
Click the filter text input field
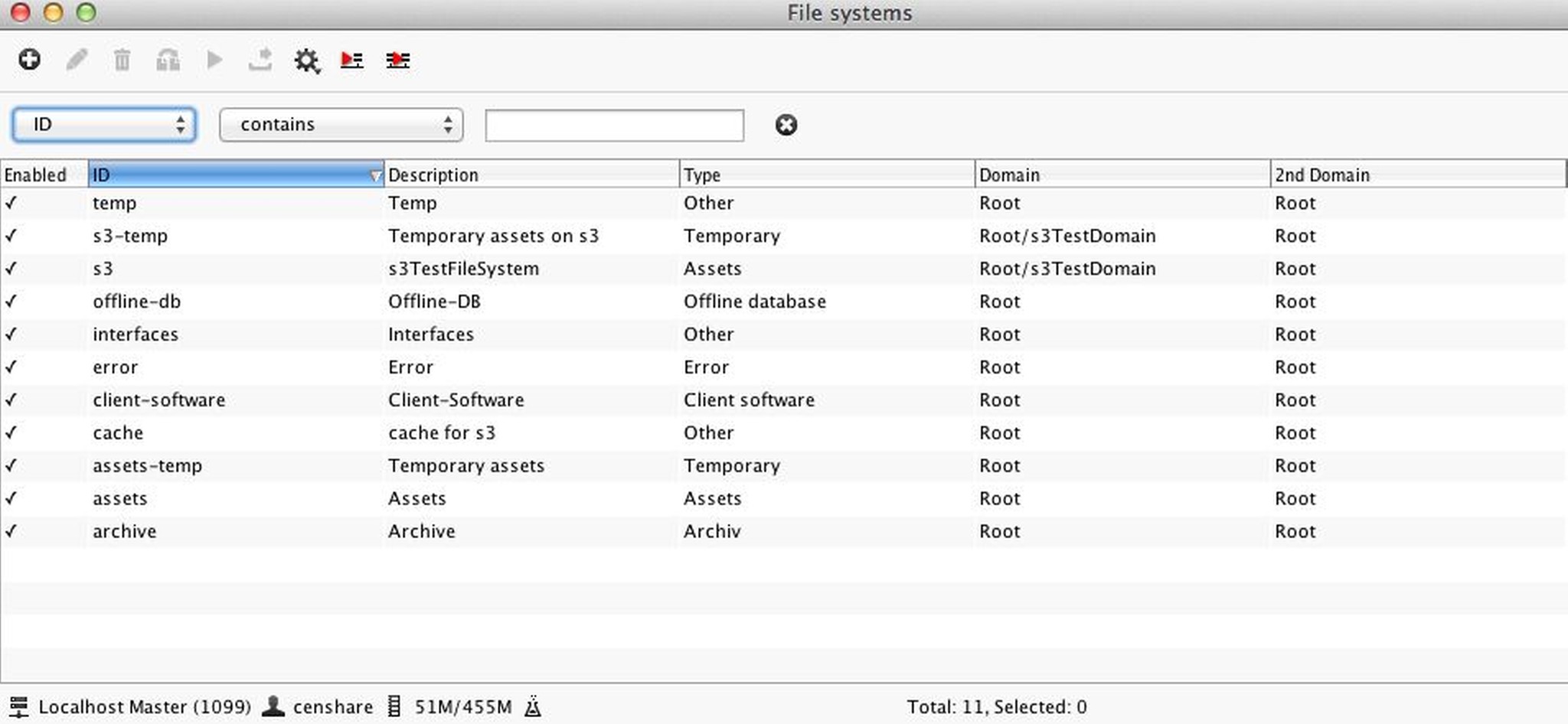pos(614,126)
